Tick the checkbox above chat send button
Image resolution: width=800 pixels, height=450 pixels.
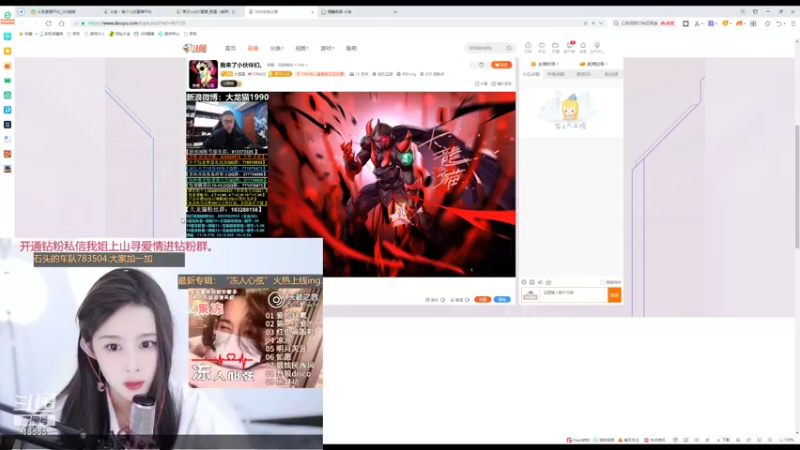click(603, 282)
